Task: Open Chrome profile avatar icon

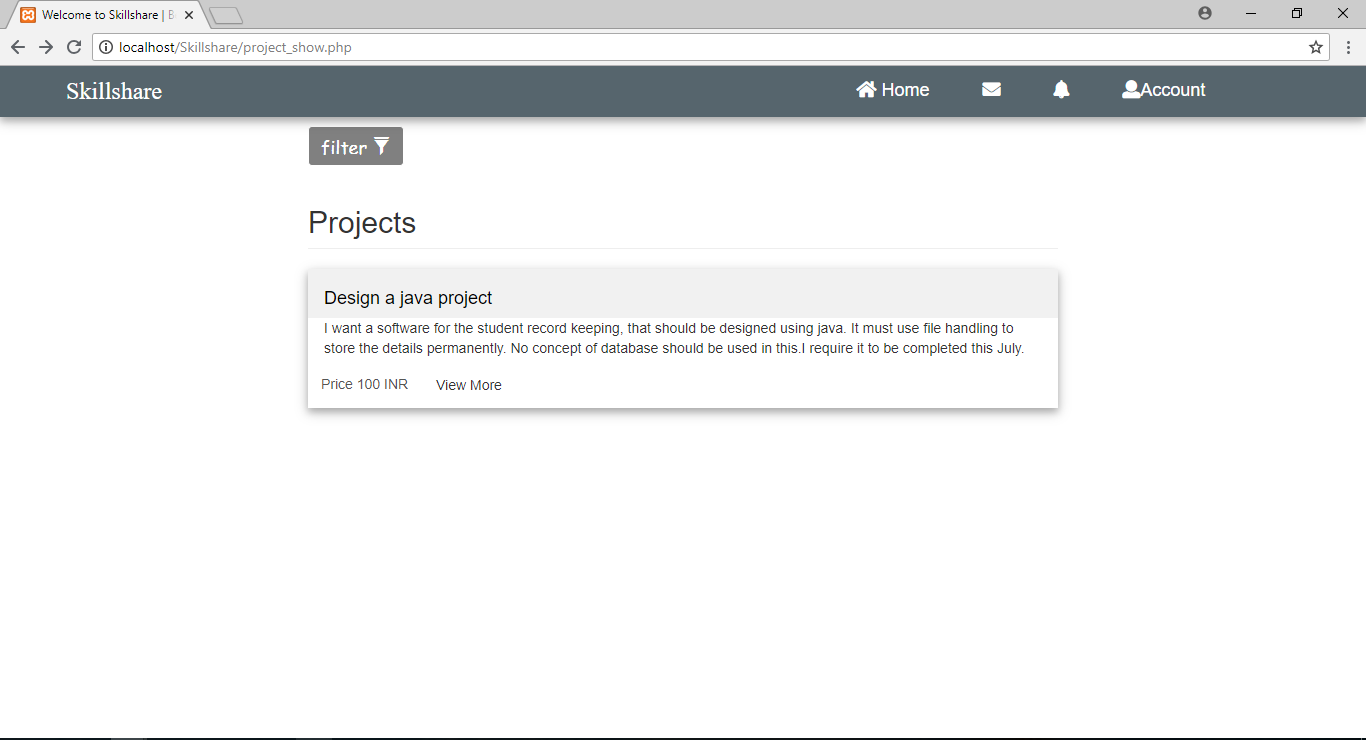Action: (1205, 13)
